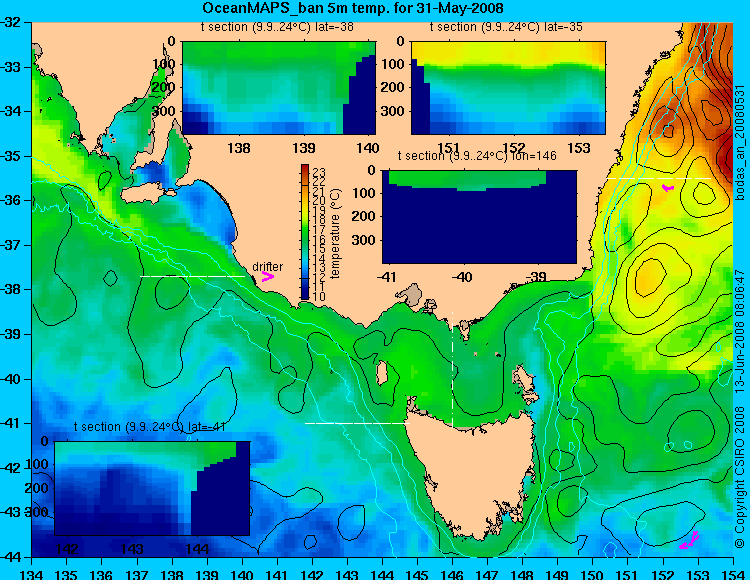Open the lat=-41 temperature section inset plot

pyautogui.click(x=152, y=488)
